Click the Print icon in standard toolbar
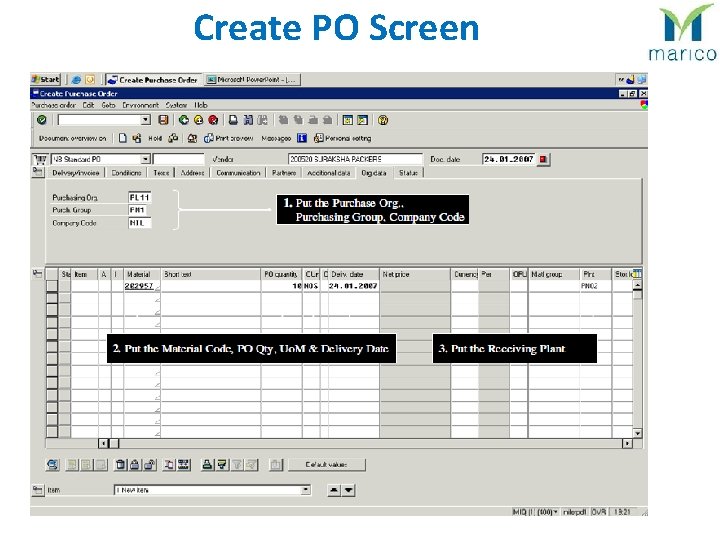Viewport: 720px width, 540px height. (x=233, y=120)
